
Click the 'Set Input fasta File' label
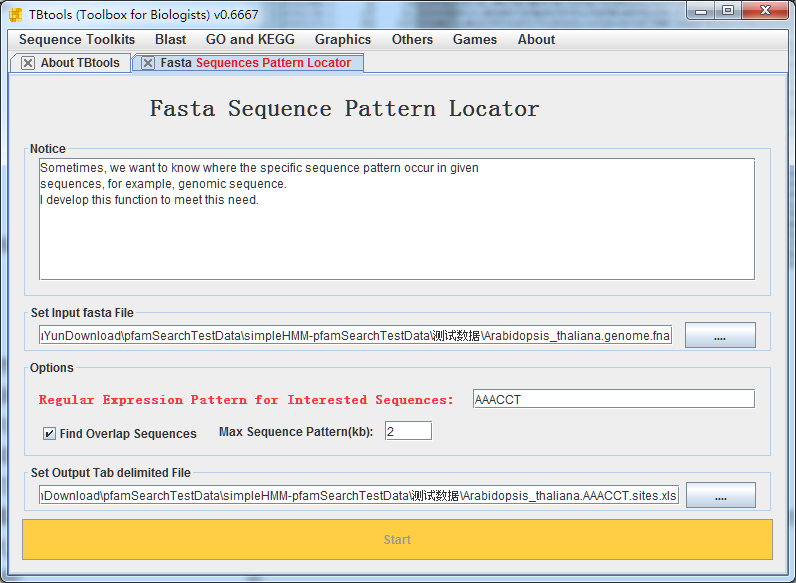pyautogui.click(x=82, y=313)
